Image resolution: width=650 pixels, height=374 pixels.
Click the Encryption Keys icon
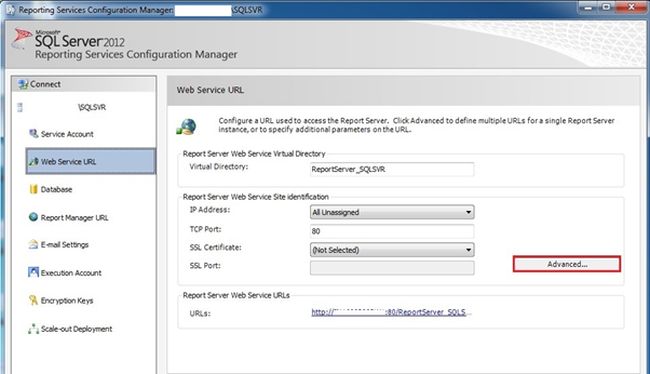tap(34, 300)
